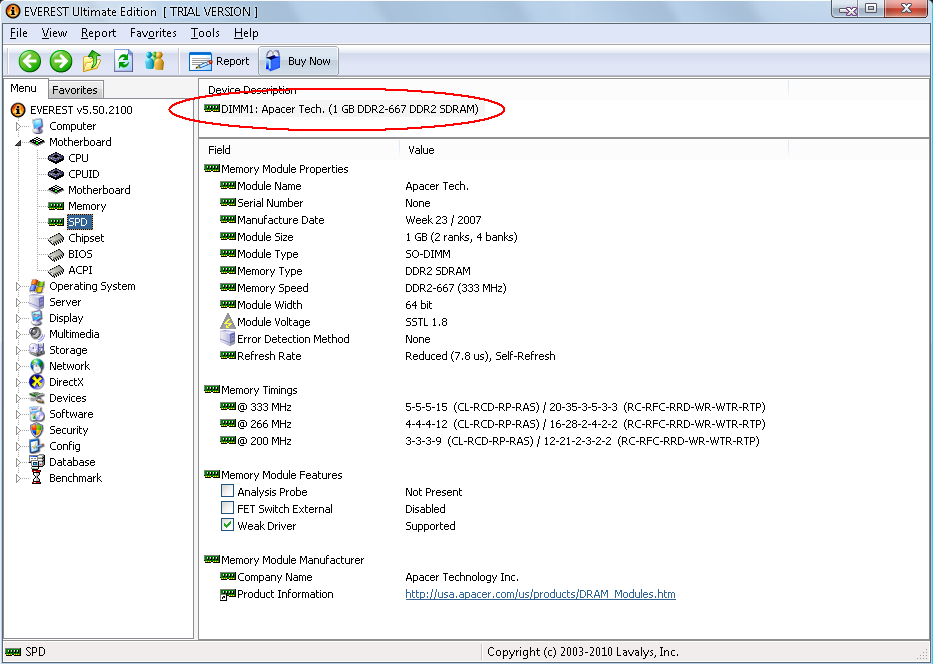
Task: Select the CPU icon in tree
Action: pyautogui.click(x=56, y=158)
